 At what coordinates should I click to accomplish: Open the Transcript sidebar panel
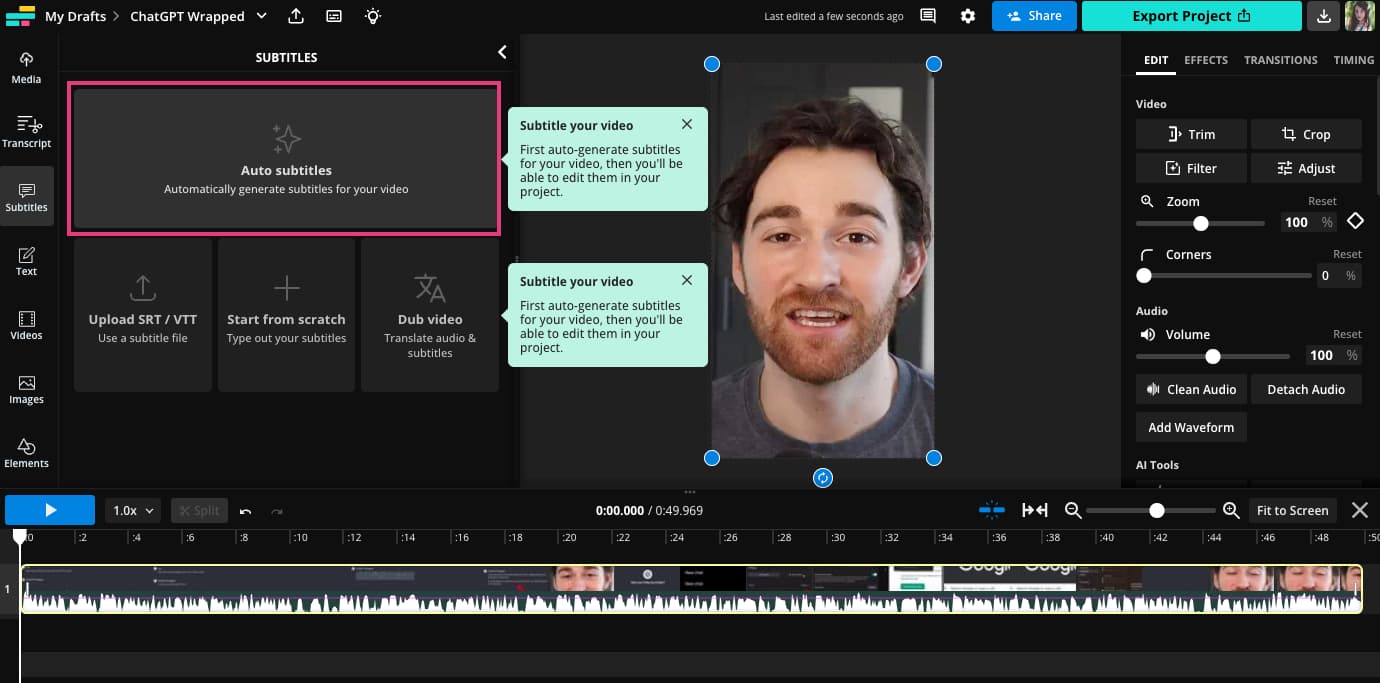(26, 132)
